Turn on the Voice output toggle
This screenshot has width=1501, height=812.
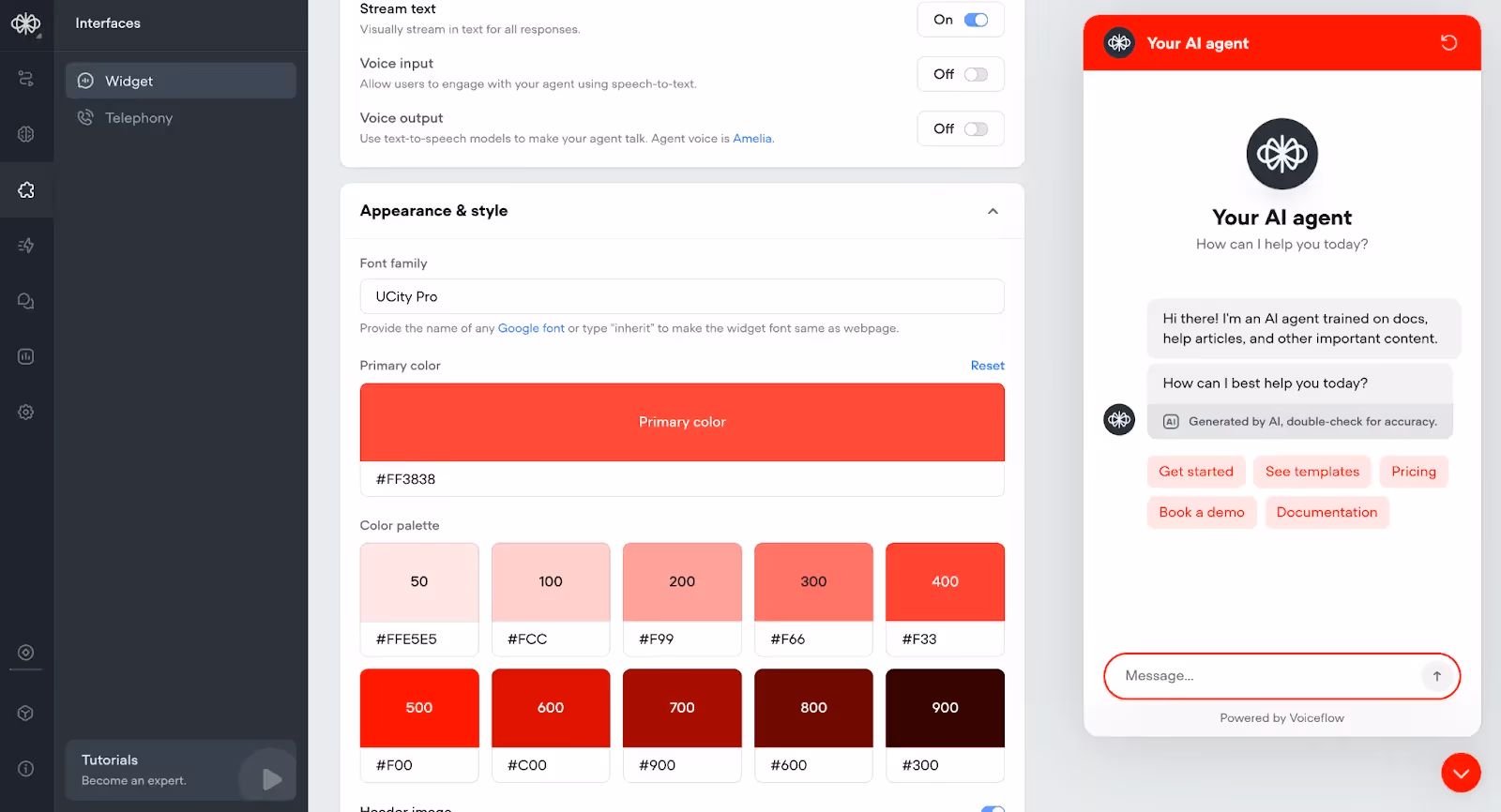click(x=976, y=128)
